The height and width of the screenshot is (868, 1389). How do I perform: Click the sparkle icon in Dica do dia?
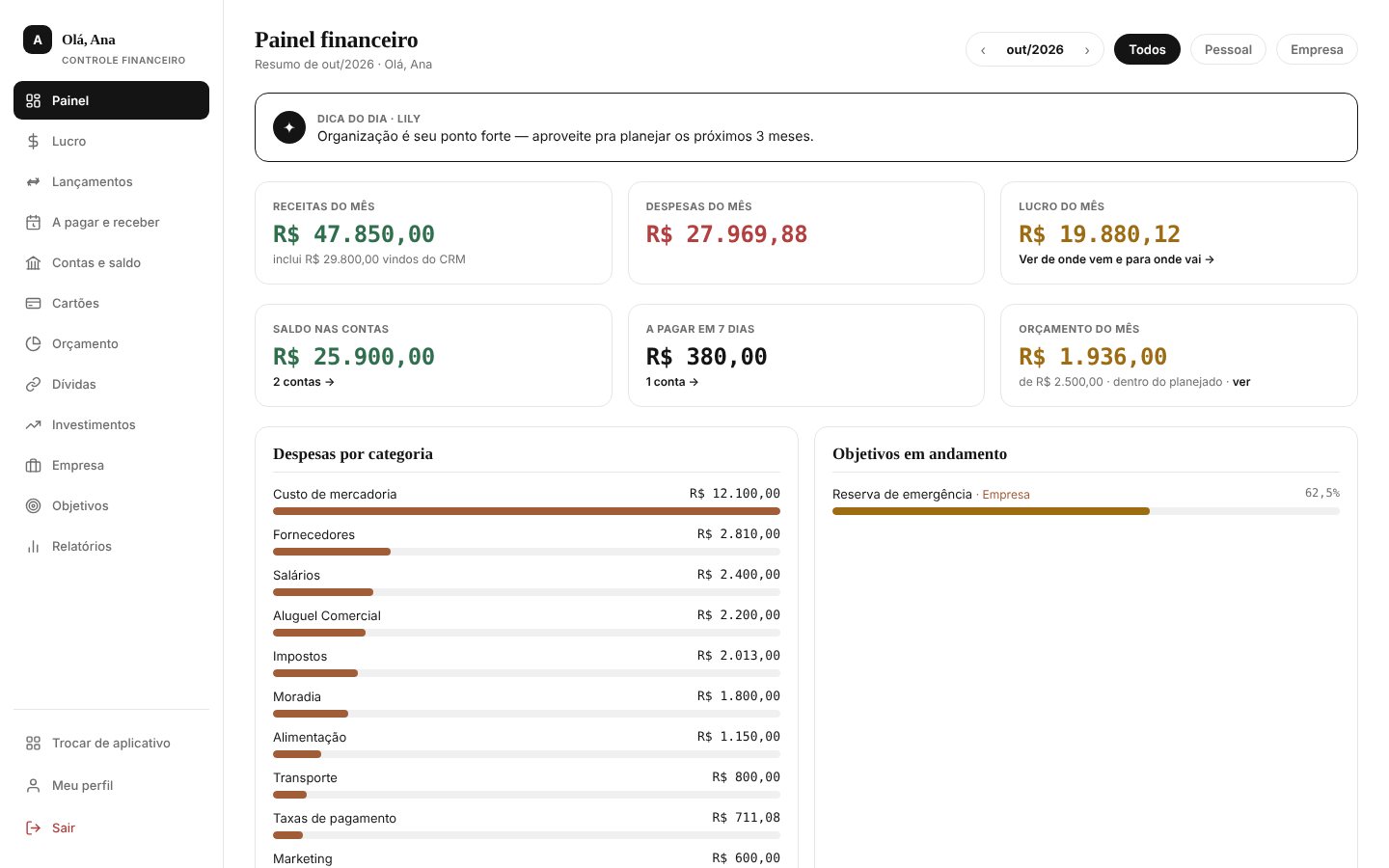coord(289,127)
